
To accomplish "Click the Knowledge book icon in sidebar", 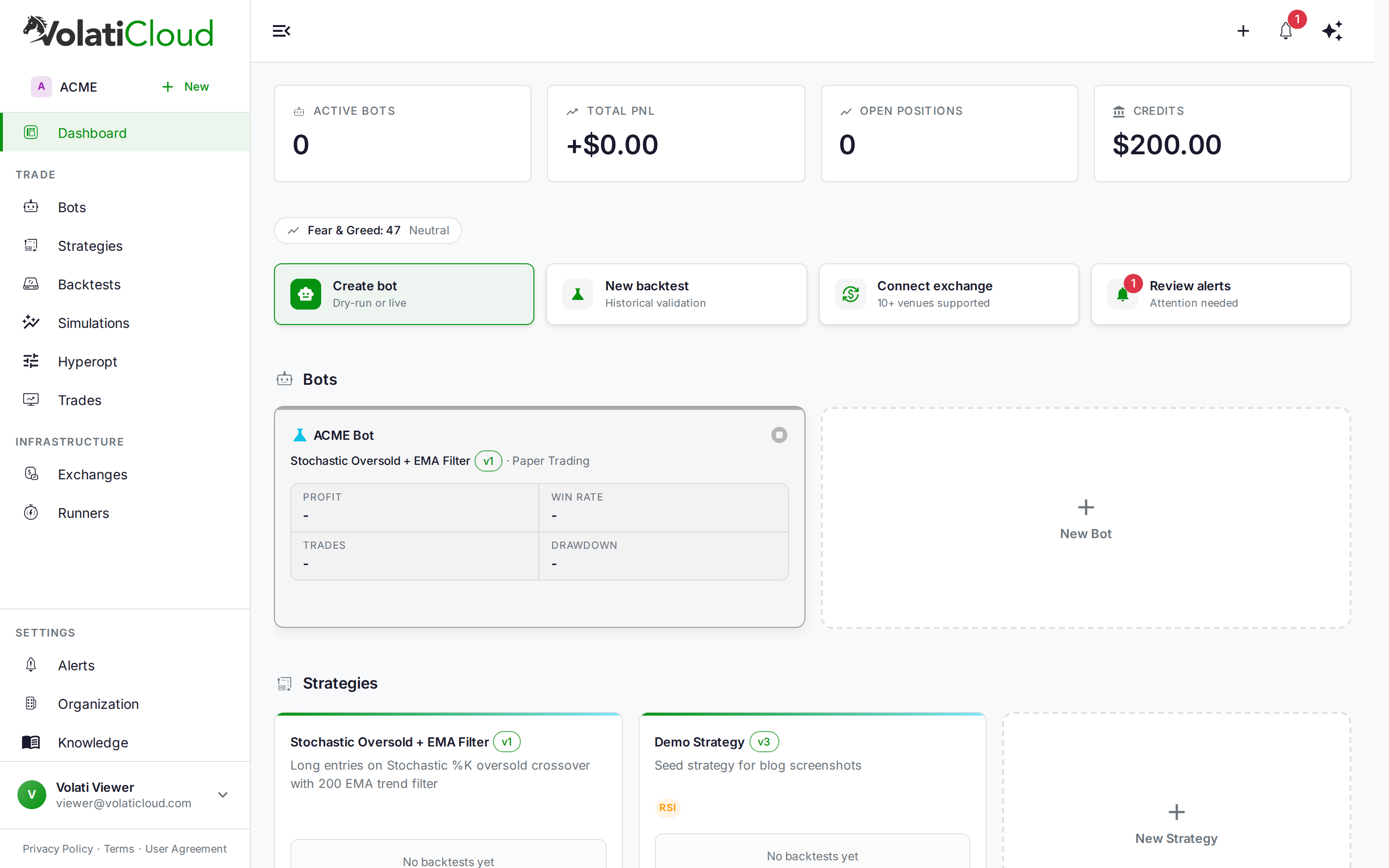I will tap(31, 742).
